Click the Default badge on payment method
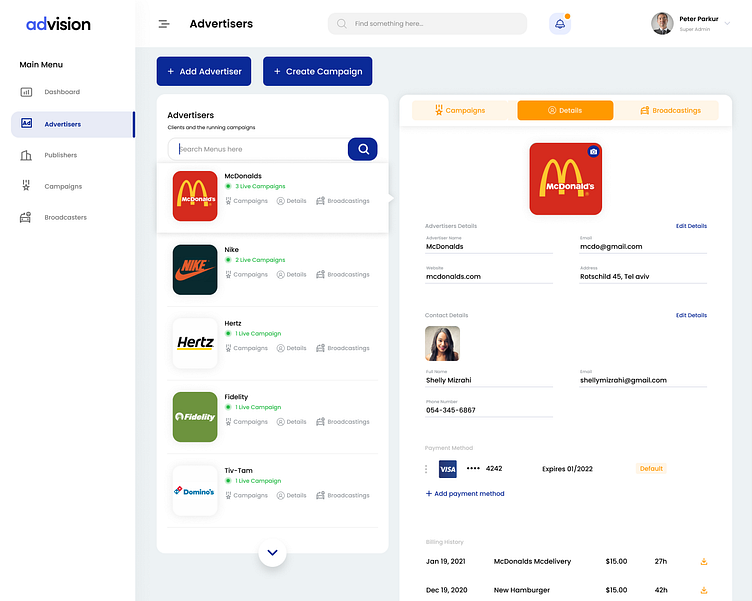The width and height of the screenshot is (752, 601). point(651,469)
